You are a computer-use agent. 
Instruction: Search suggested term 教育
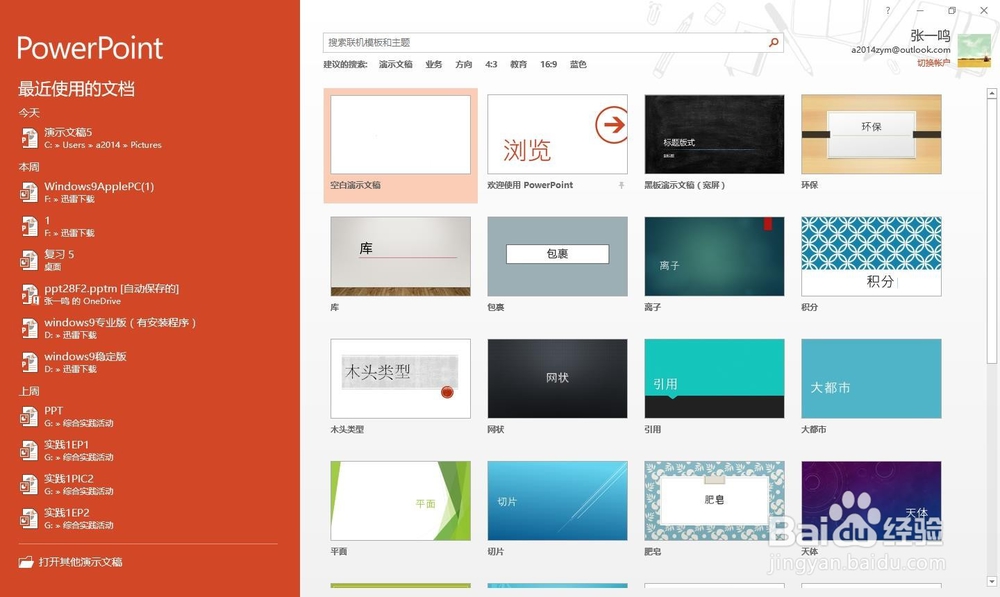pos(518,64)
